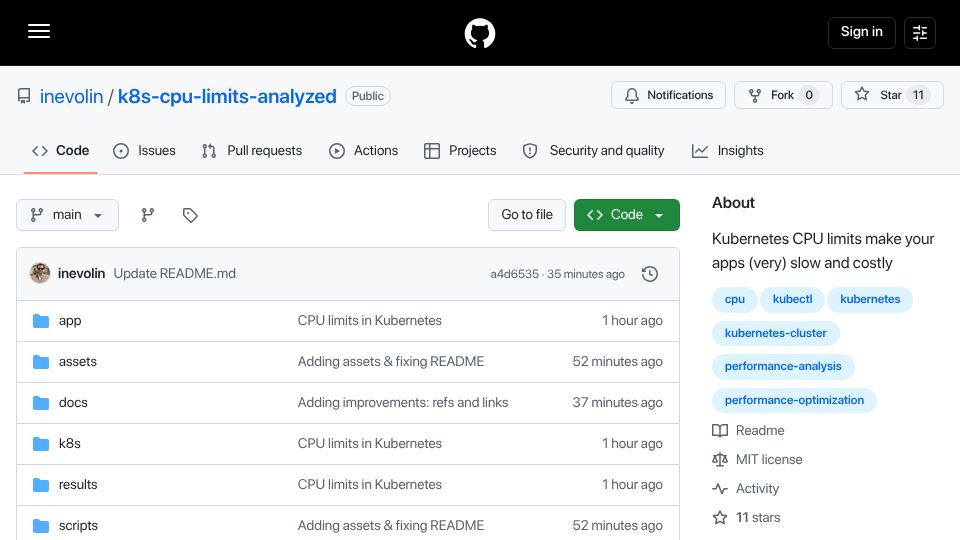Click the Go to file button
Screen dimensions: 960x540
[527, 215]
